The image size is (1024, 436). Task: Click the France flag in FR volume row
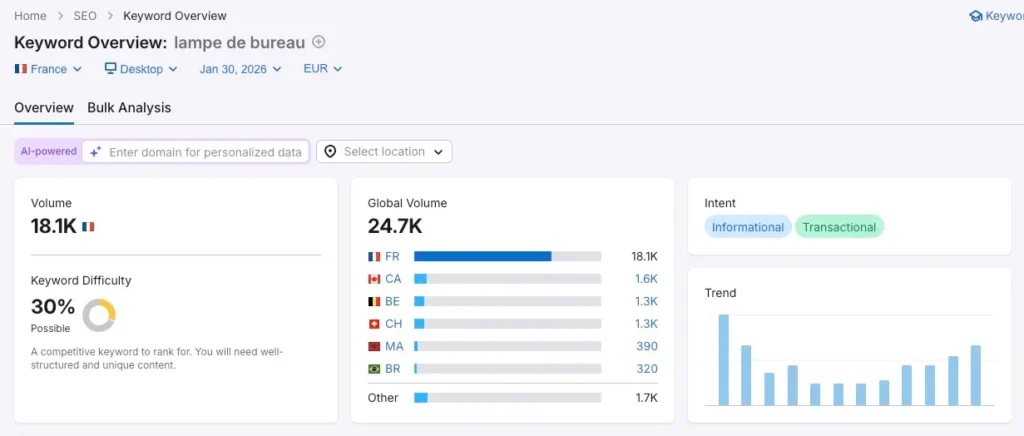point(374,257)
